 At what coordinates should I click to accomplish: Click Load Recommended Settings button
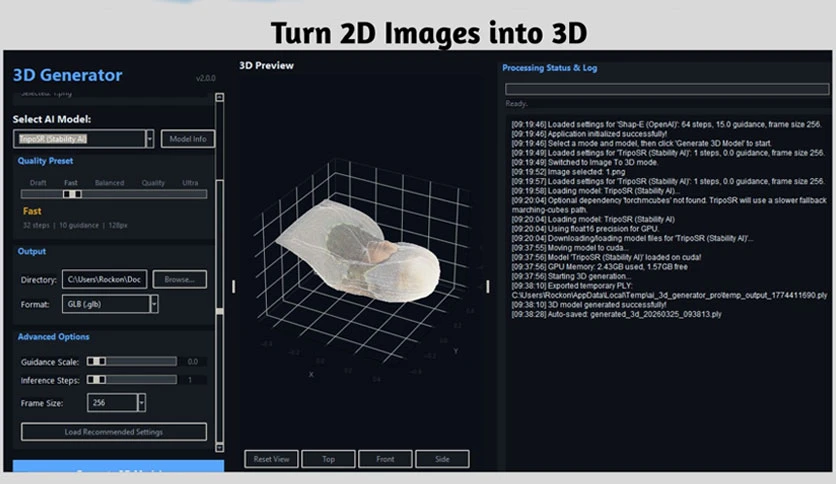point(114,432)
